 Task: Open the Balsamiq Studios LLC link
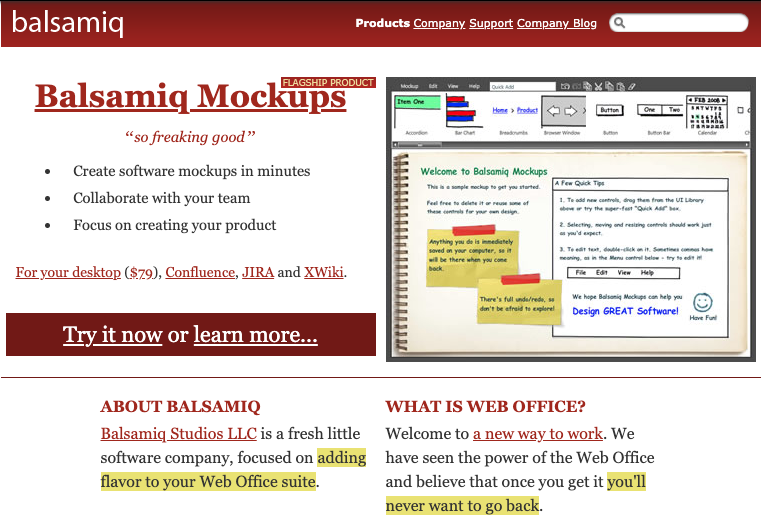coord(179,433)
